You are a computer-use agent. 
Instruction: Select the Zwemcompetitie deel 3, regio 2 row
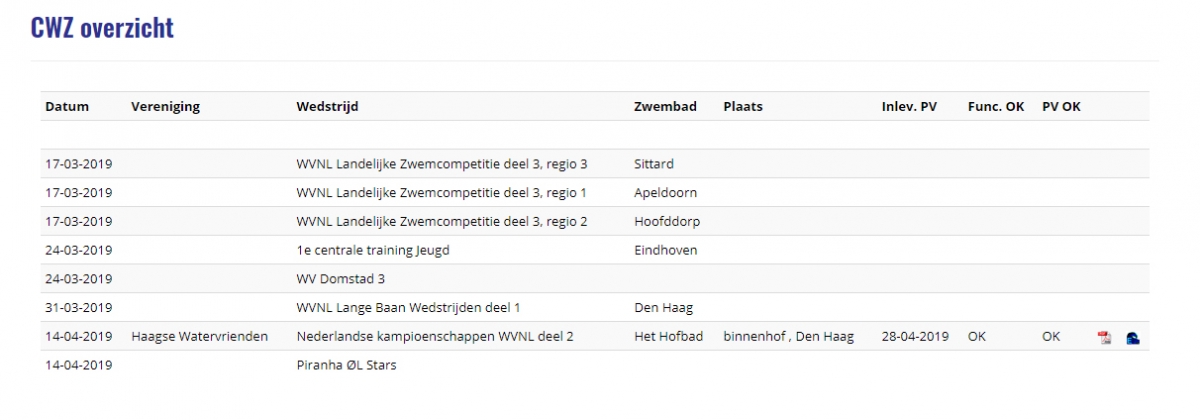pyautogui.click(x=441, y=221)
